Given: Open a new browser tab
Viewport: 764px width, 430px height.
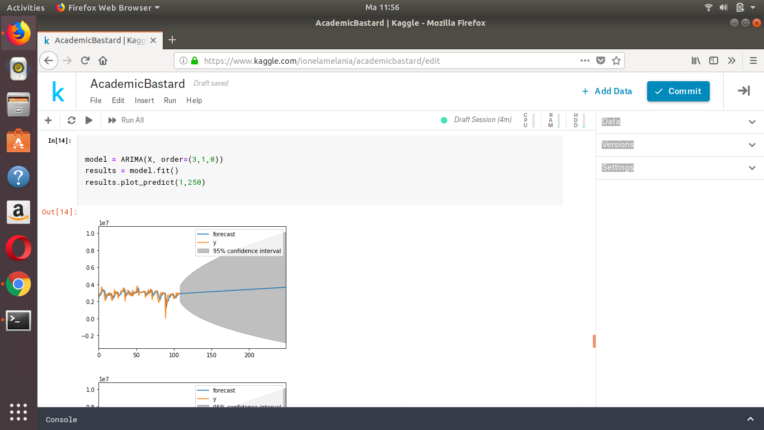Looking at the screenshot, I should 172,40.
